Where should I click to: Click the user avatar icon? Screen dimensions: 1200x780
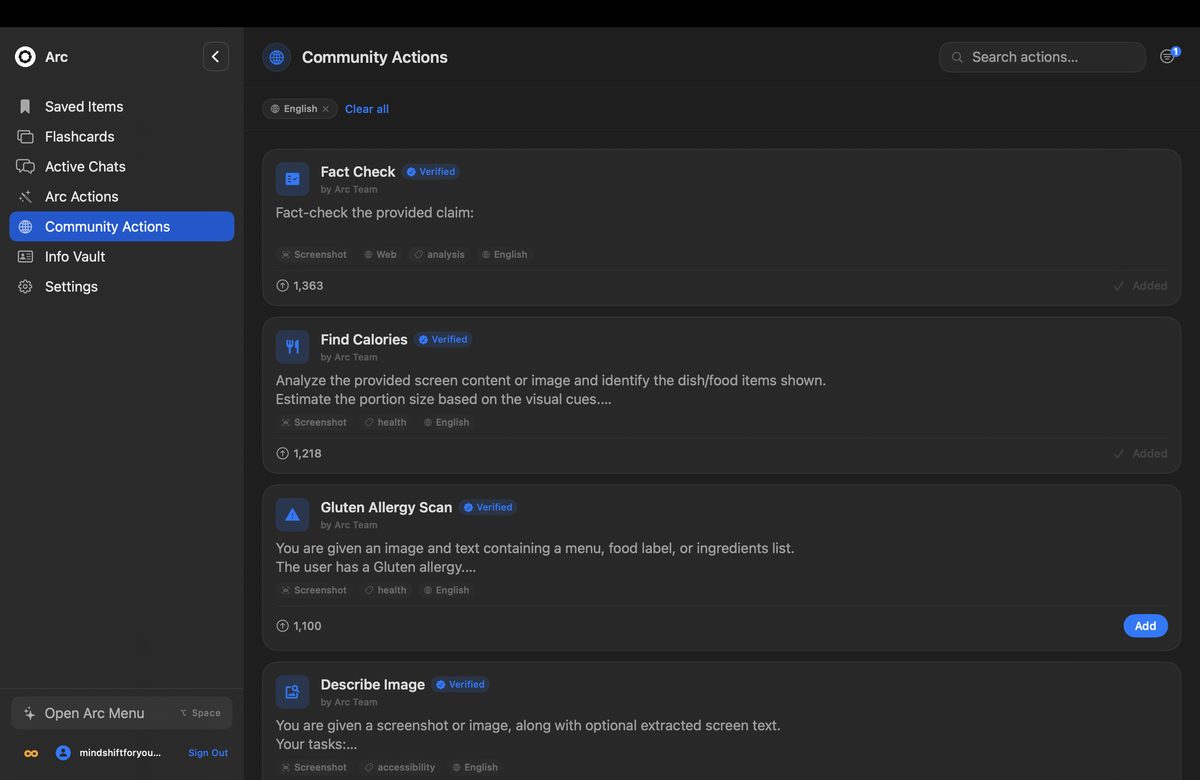(63, 753)
